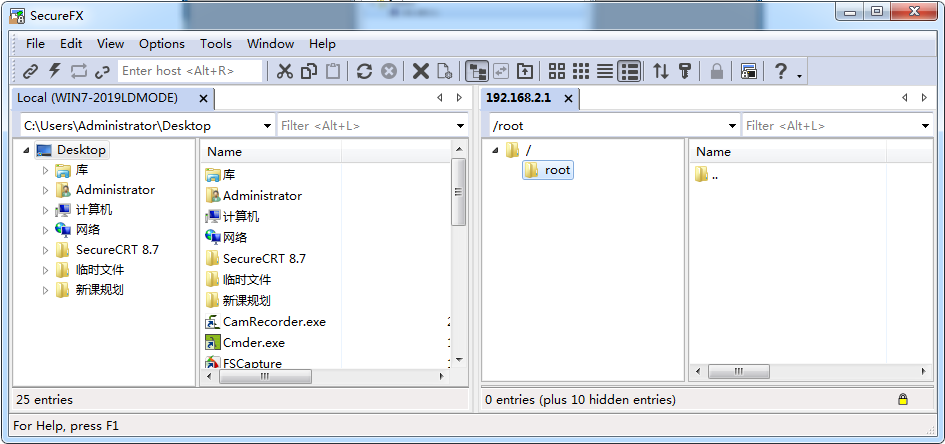
Task: Click the Paste clipboard icon
Action: (x=333, y=71)
